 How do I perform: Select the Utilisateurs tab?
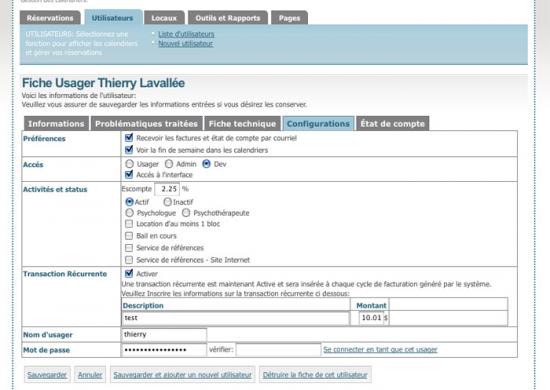[x=112, y=18]
